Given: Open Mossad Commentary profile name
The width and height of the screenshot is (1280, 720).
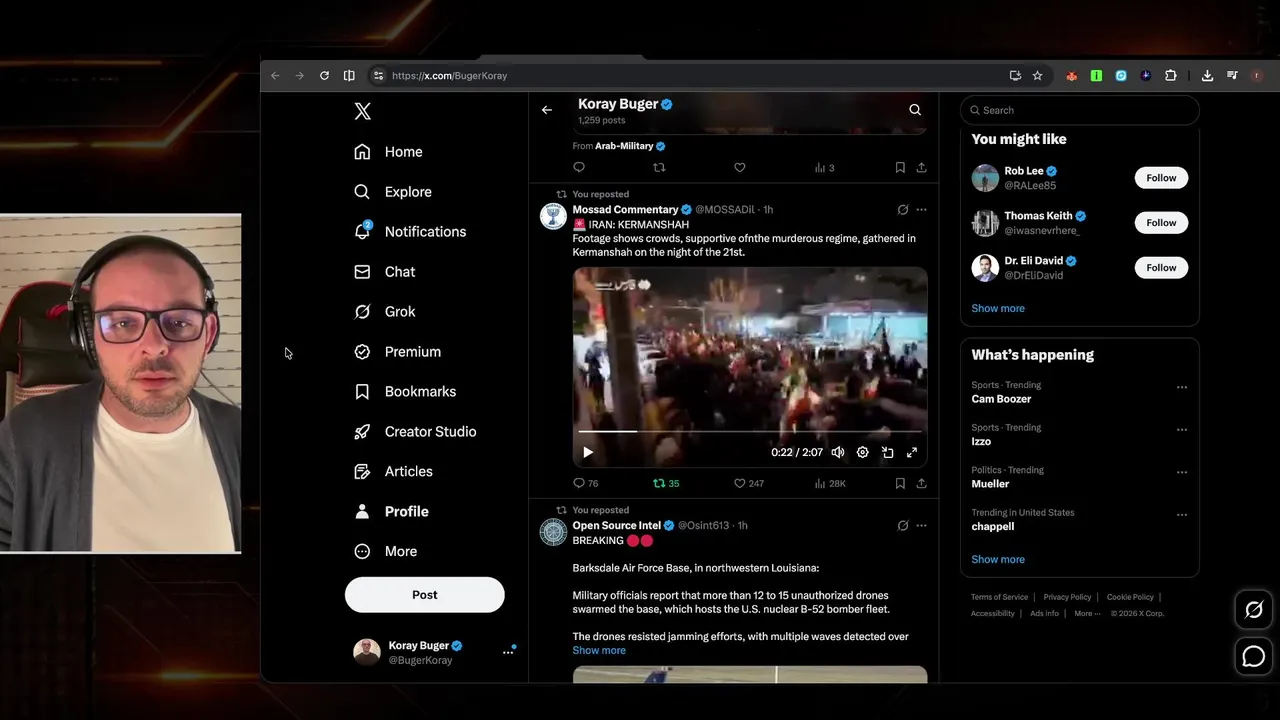Looking at the screenshot, I should tap(625, 210).
